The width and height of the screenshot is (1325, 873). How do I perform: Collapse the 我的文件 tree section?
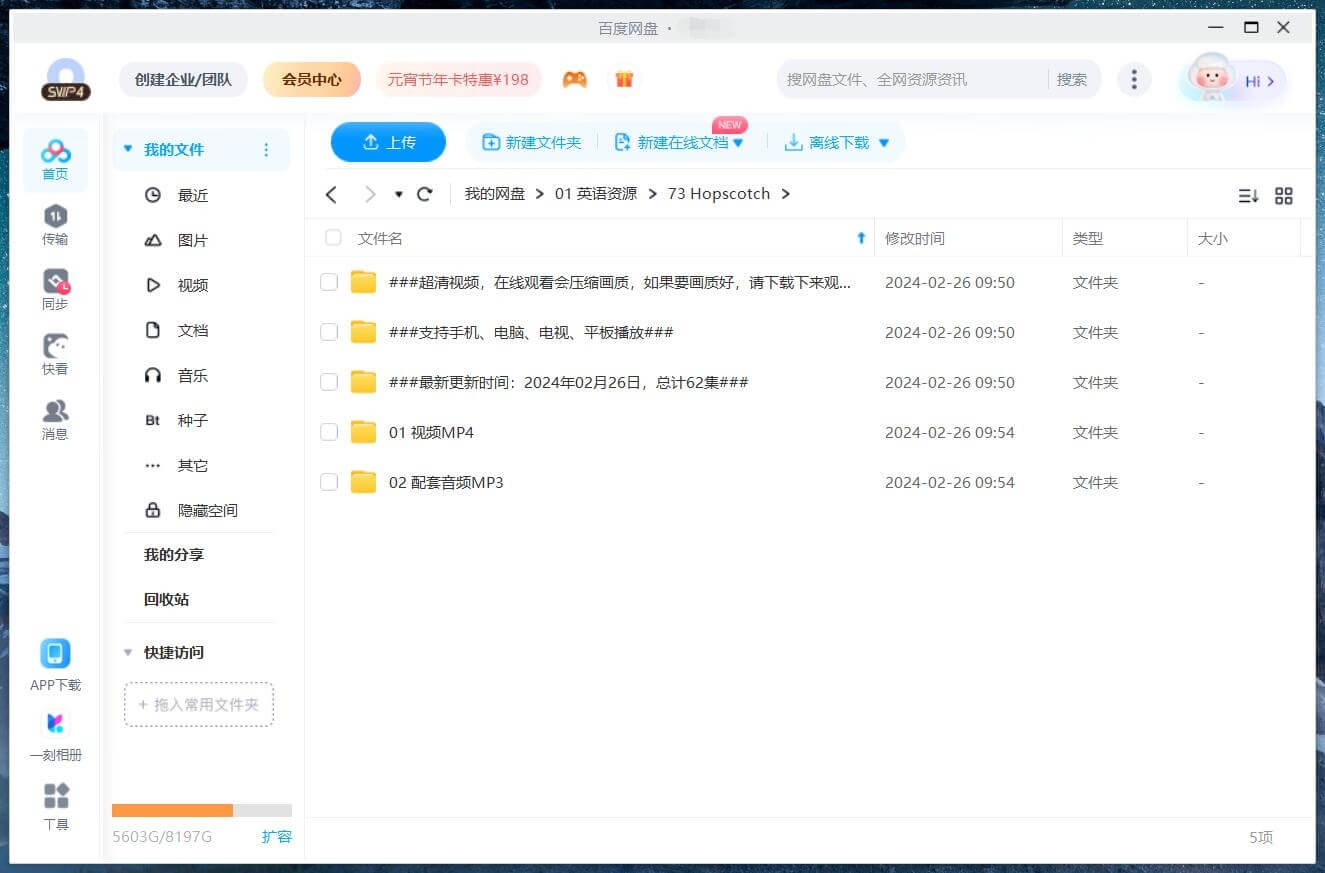tap(127, 150)
